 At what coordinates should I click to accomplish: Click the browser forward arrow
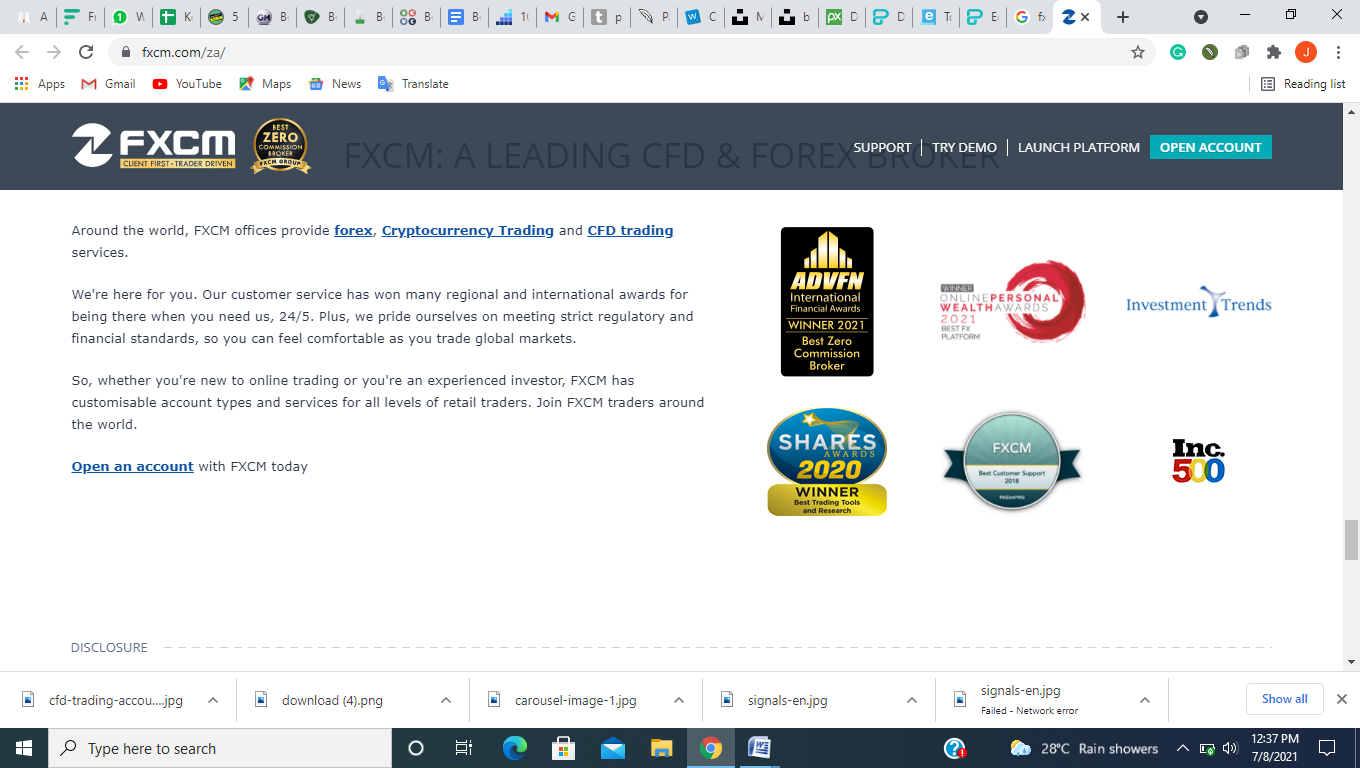point(54,52)
